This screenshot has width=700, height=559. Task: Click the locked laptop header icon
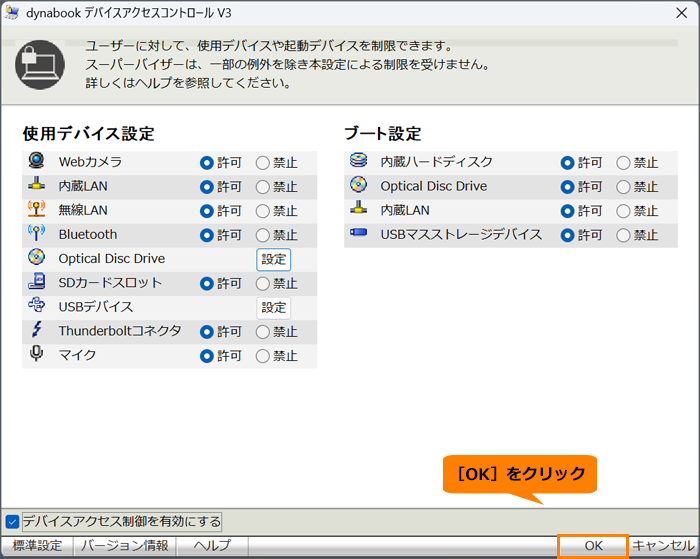[x=40, y=65]
